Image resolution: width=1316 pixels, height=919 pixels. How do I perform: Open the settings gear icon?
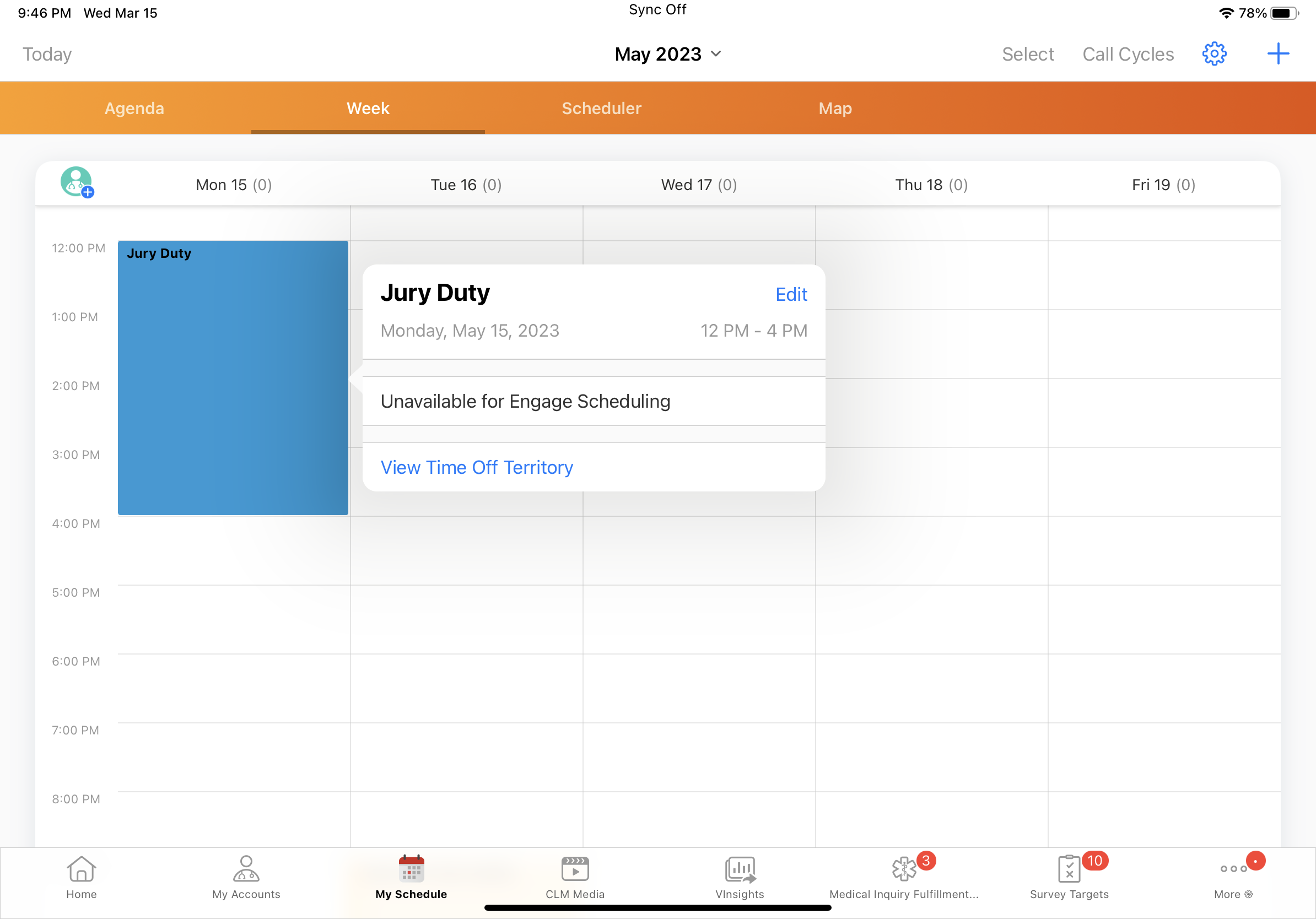tap(1213, 54)
